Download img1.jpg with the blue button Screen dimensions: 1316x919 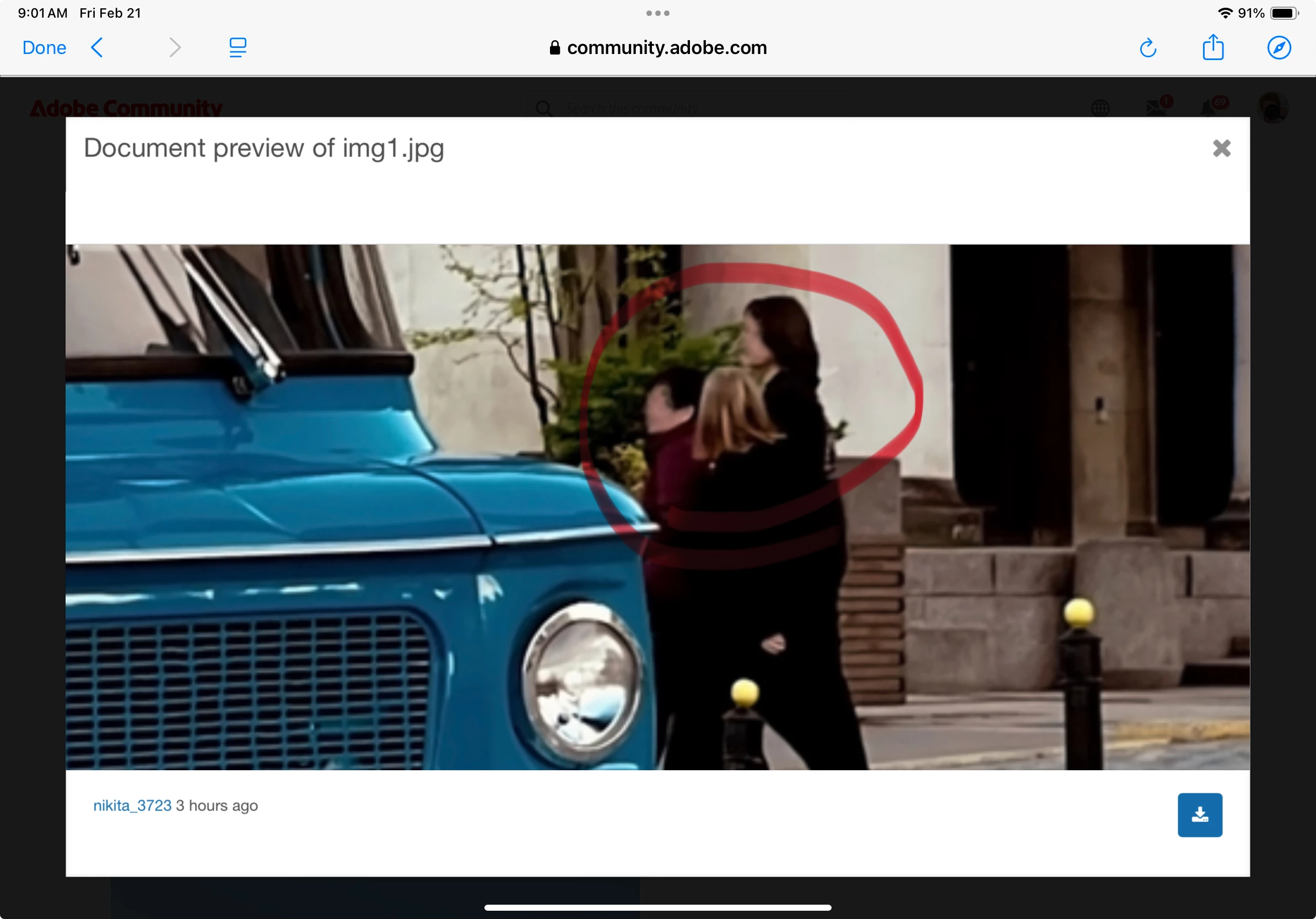pyautogui.click(x=1200, y=814)
